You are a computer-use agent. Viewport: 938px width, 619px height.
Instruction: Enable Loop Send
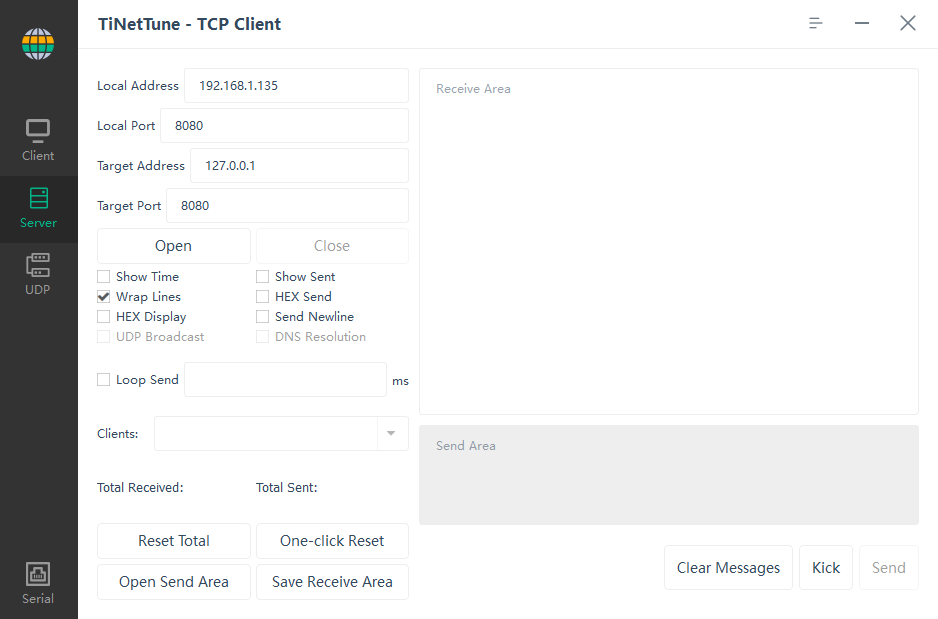(x=103, y=379)
